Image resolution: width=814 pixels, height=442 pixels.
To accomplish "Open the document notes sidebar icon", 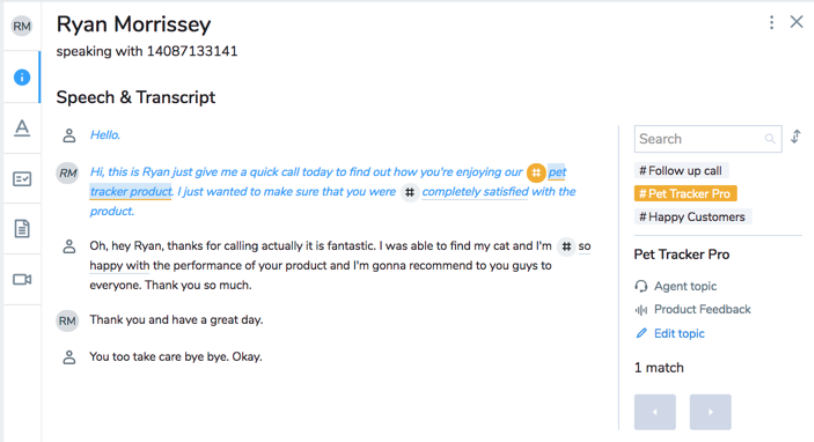I will (x=22, y=229).
